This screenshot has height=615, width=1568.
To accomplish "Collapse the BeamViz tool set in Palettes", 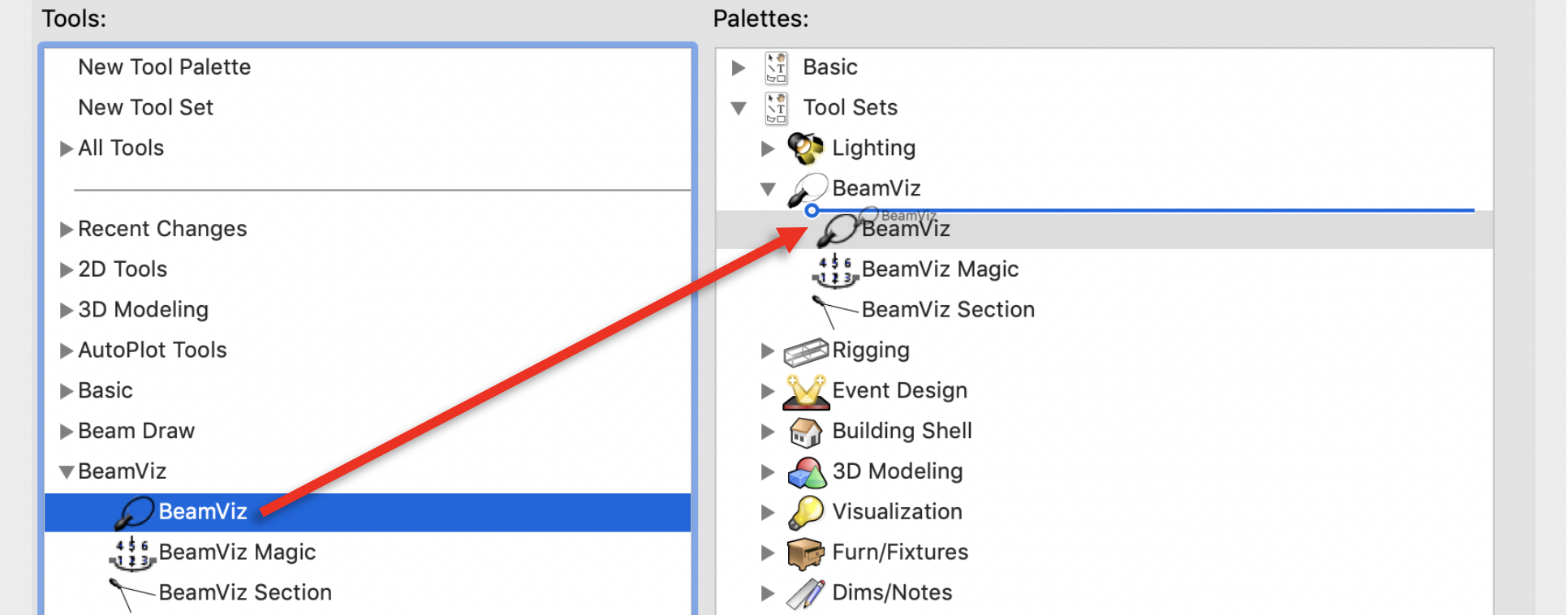I will (x=768, y=189).
